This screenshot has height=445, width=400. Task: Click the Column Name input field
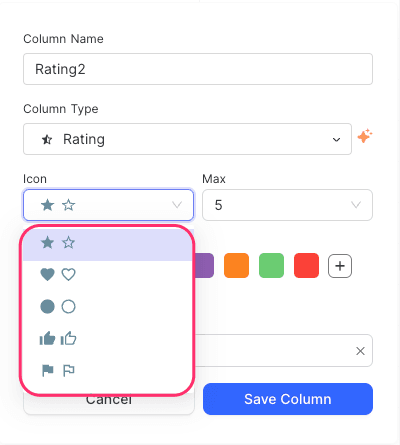coord(198,69)
